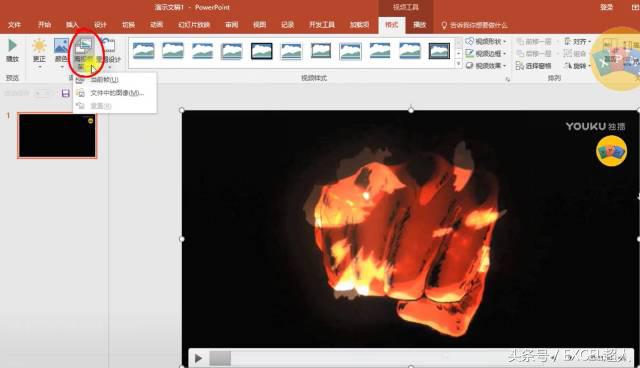Image resolution: width=640 pixels, height=368 pixels.
Task: Click the Group (组合) command
Action: click(574, 54)
